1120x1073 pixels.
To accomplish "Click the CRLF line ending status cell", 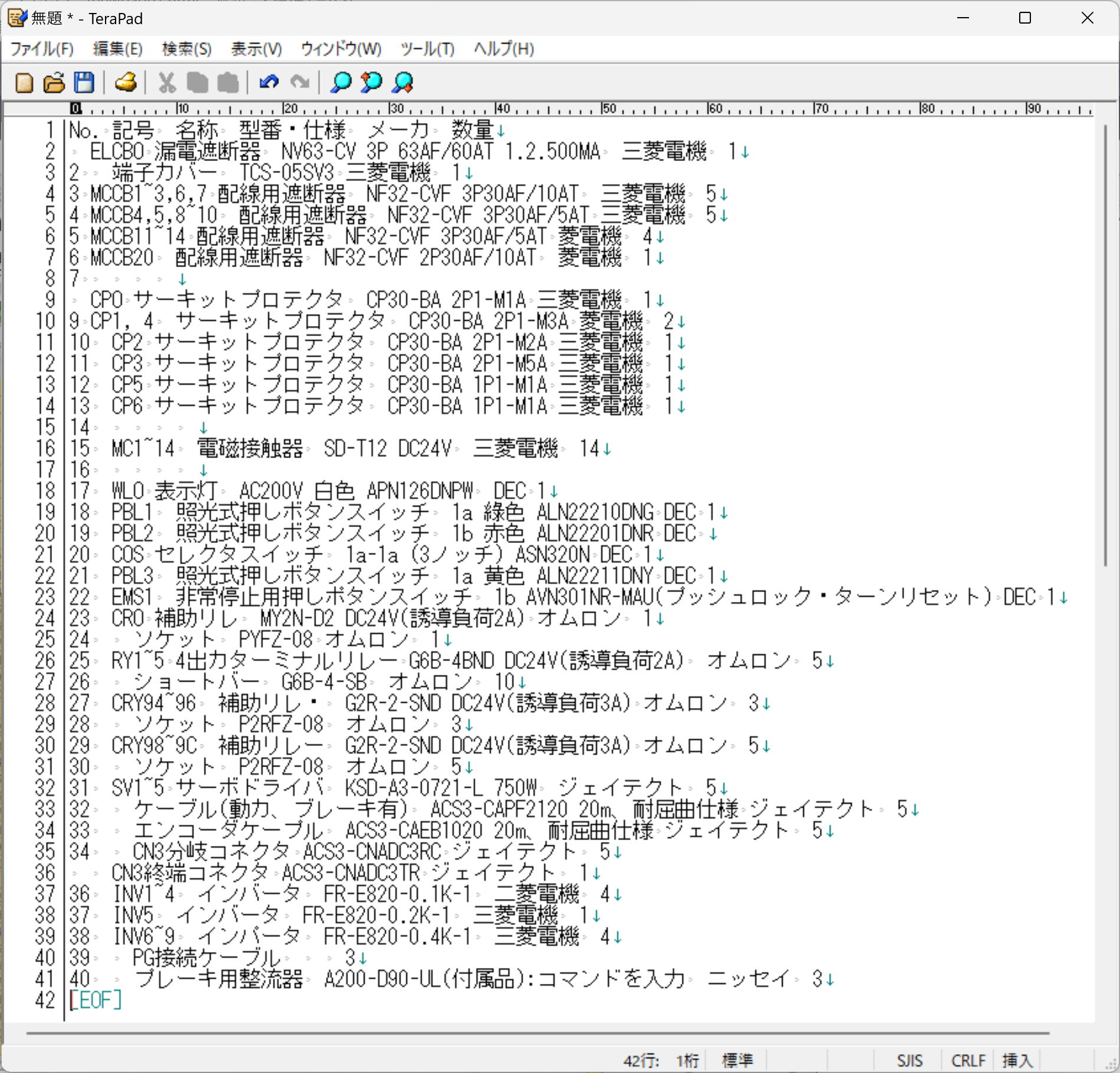I will [968, 1060].
